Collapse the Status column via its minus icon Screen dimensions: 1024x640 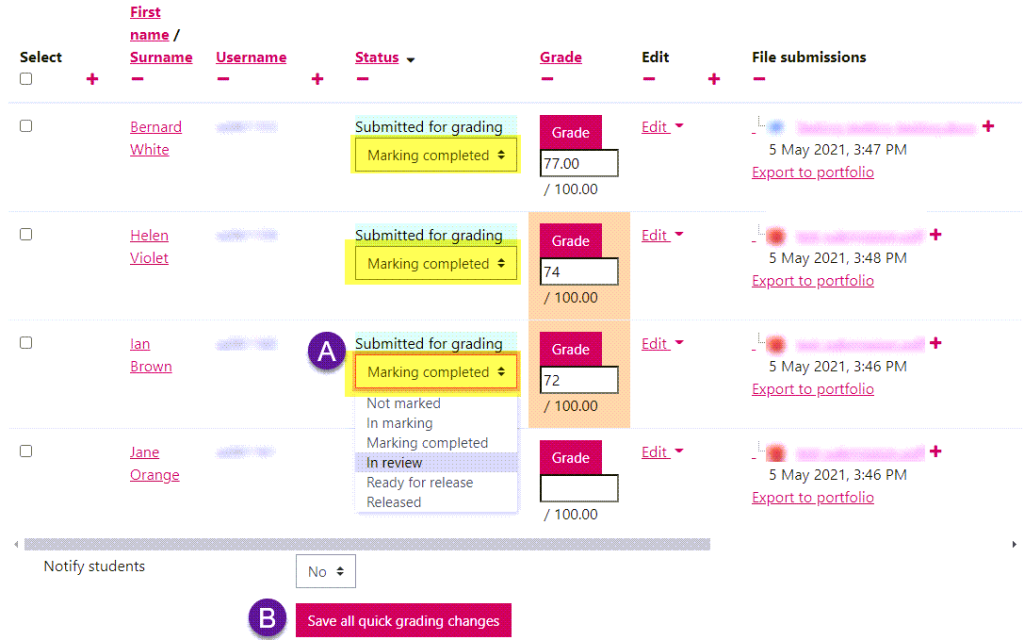[362, 78]
